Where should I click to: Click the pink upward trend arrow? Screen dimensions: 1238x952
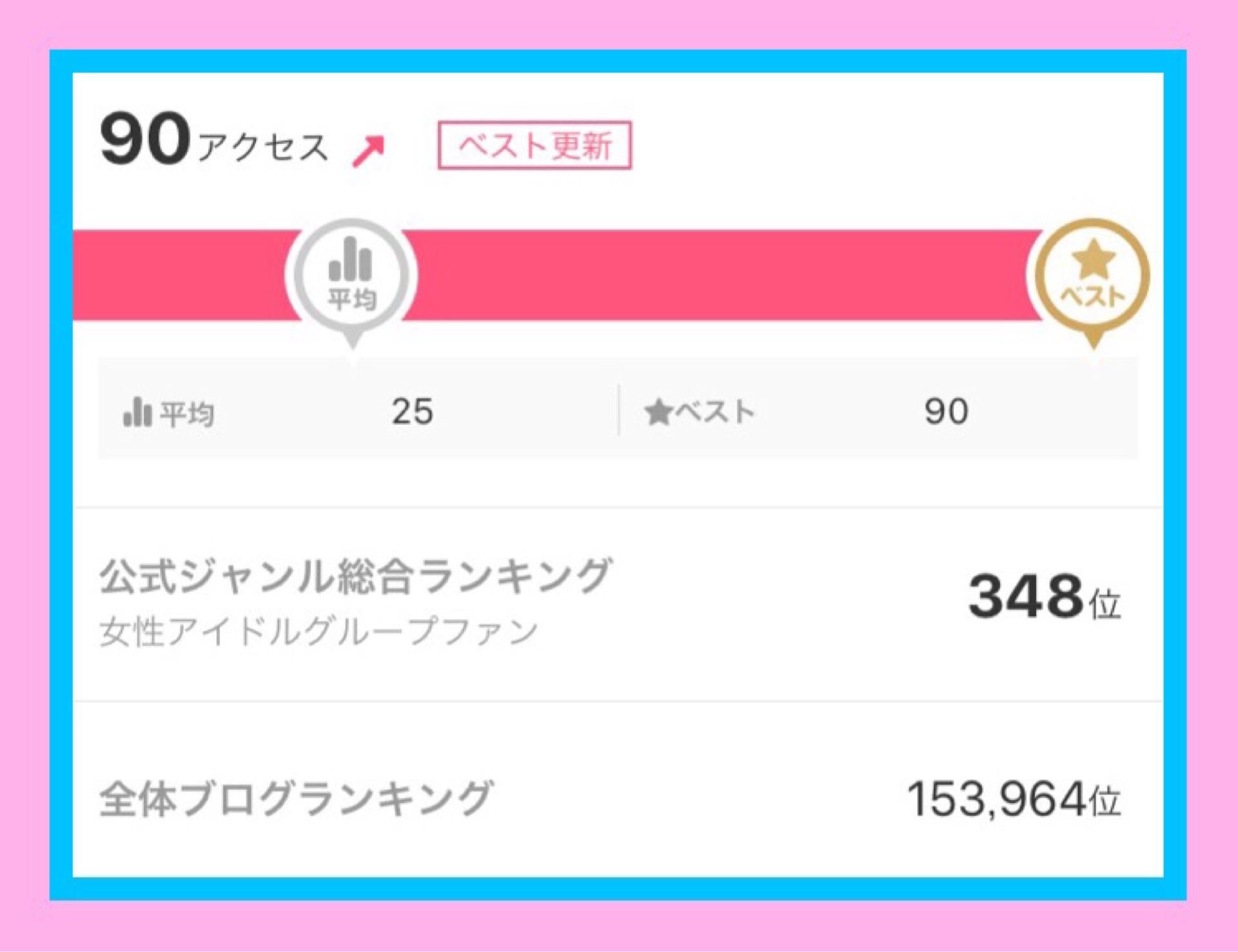click(368, 151)
